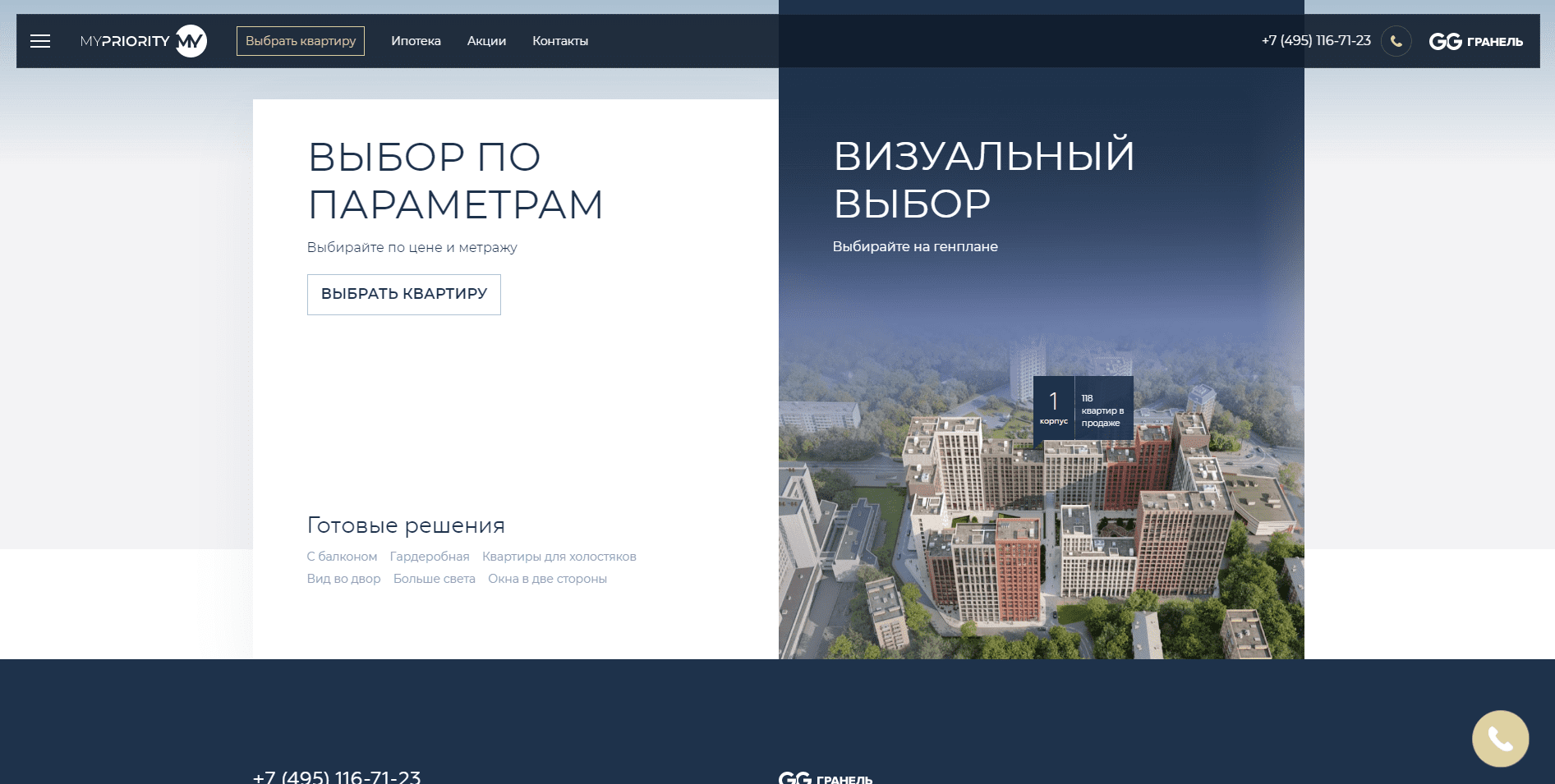
Task: Open the hamburger menu
Action: pos(40,41)
